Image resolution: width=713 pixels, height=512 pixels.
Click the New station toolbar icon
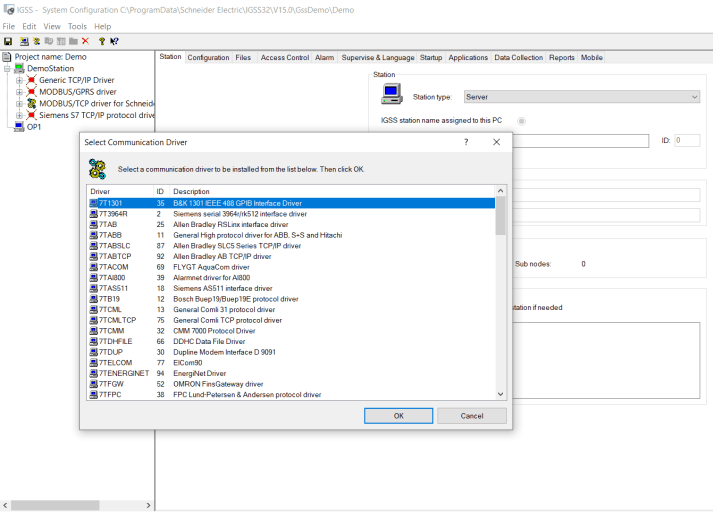(x=23, y=41)
